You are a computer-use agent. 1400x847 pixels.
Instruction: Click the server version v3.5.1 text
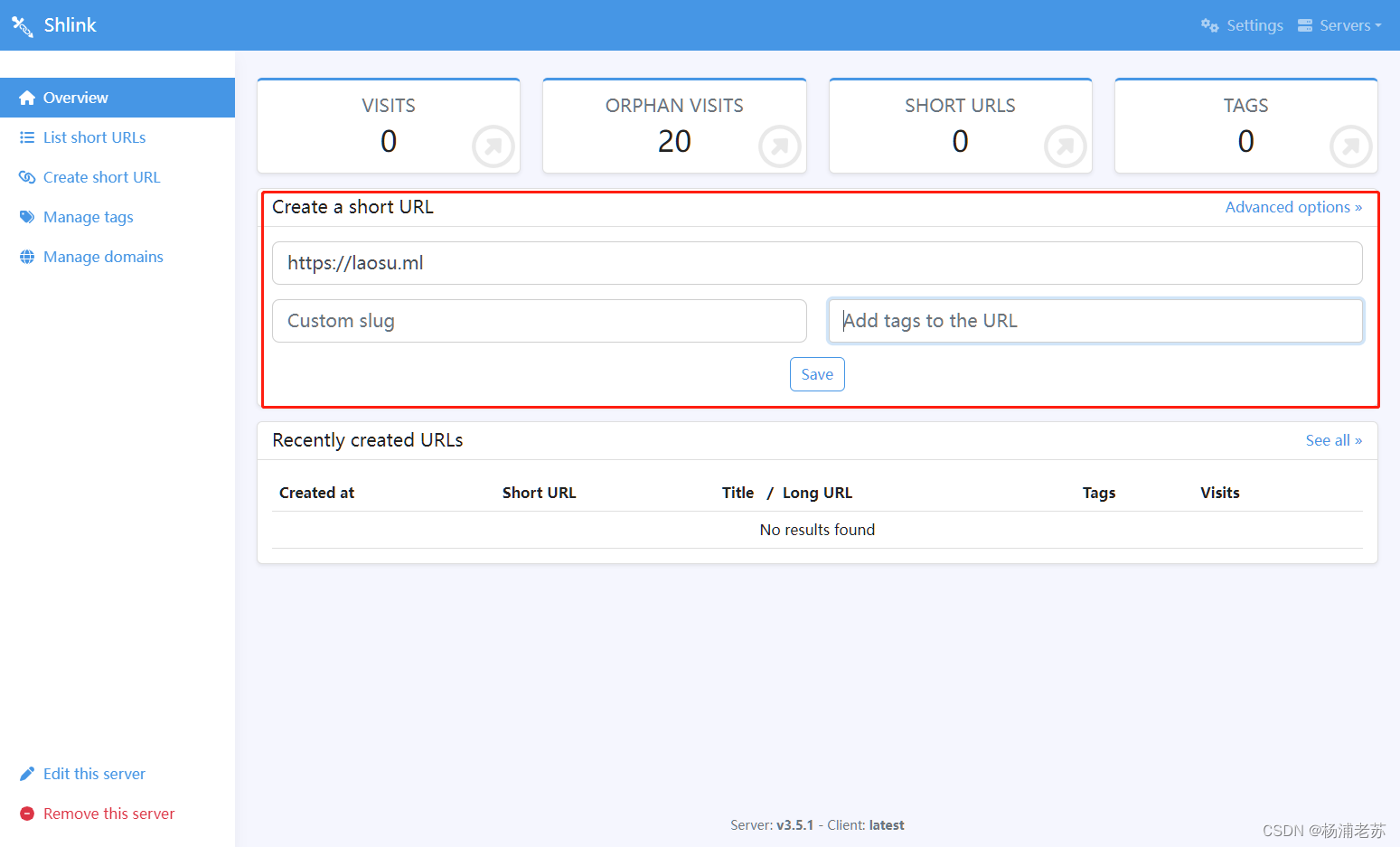tap(794, 825)
